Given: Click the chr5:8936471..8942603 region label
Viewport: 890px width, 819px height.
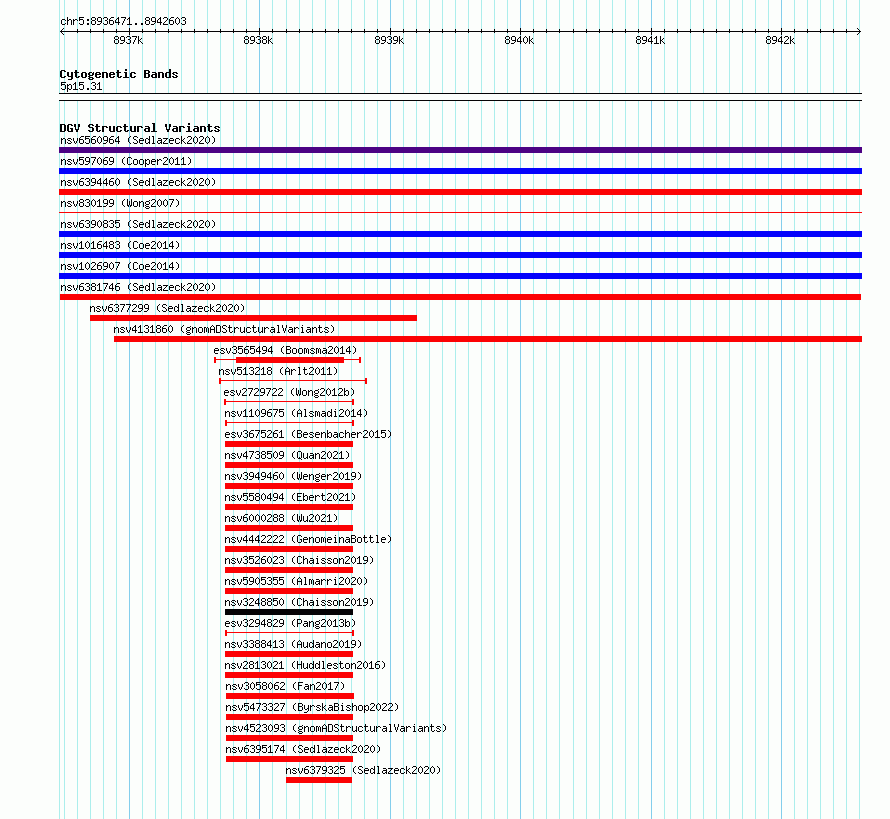Looking at the screenshot, I should pos(123,21).
